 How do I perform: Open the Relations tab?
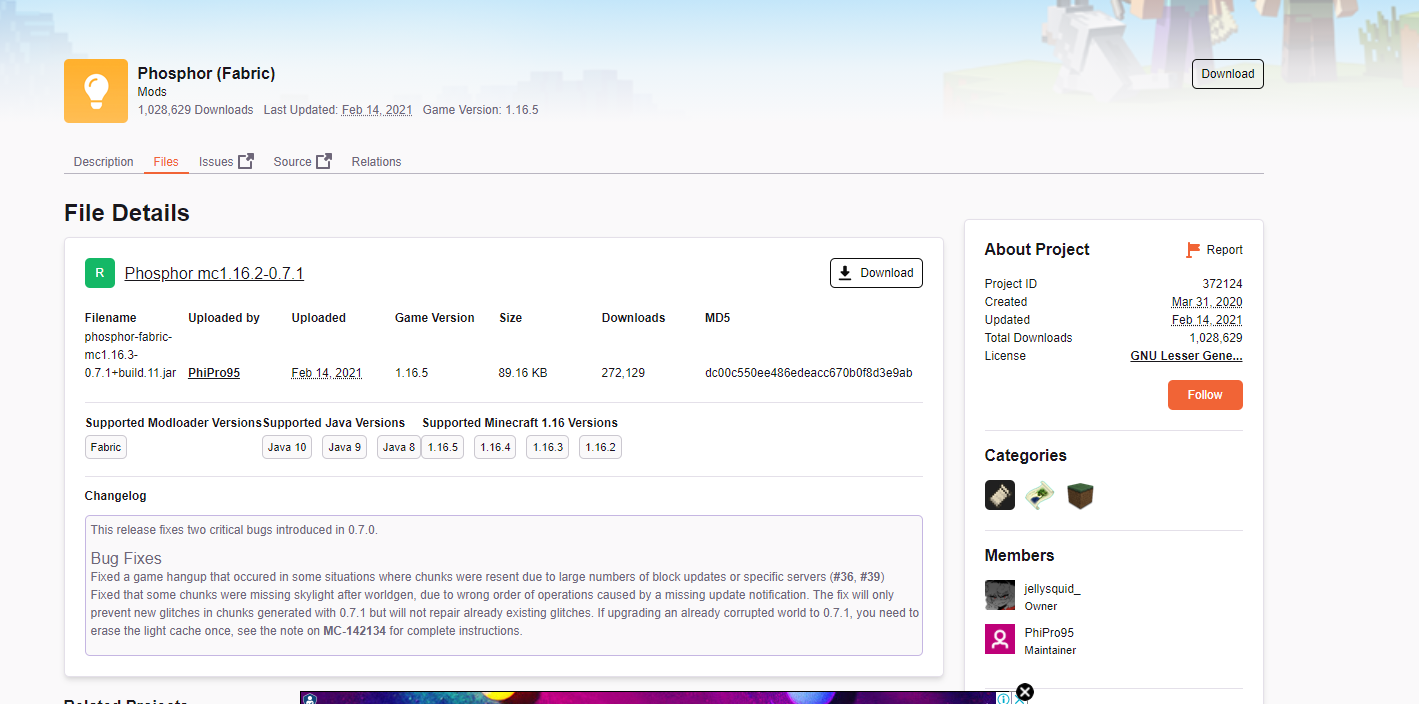pyautogui.click(x=376, y=162)
